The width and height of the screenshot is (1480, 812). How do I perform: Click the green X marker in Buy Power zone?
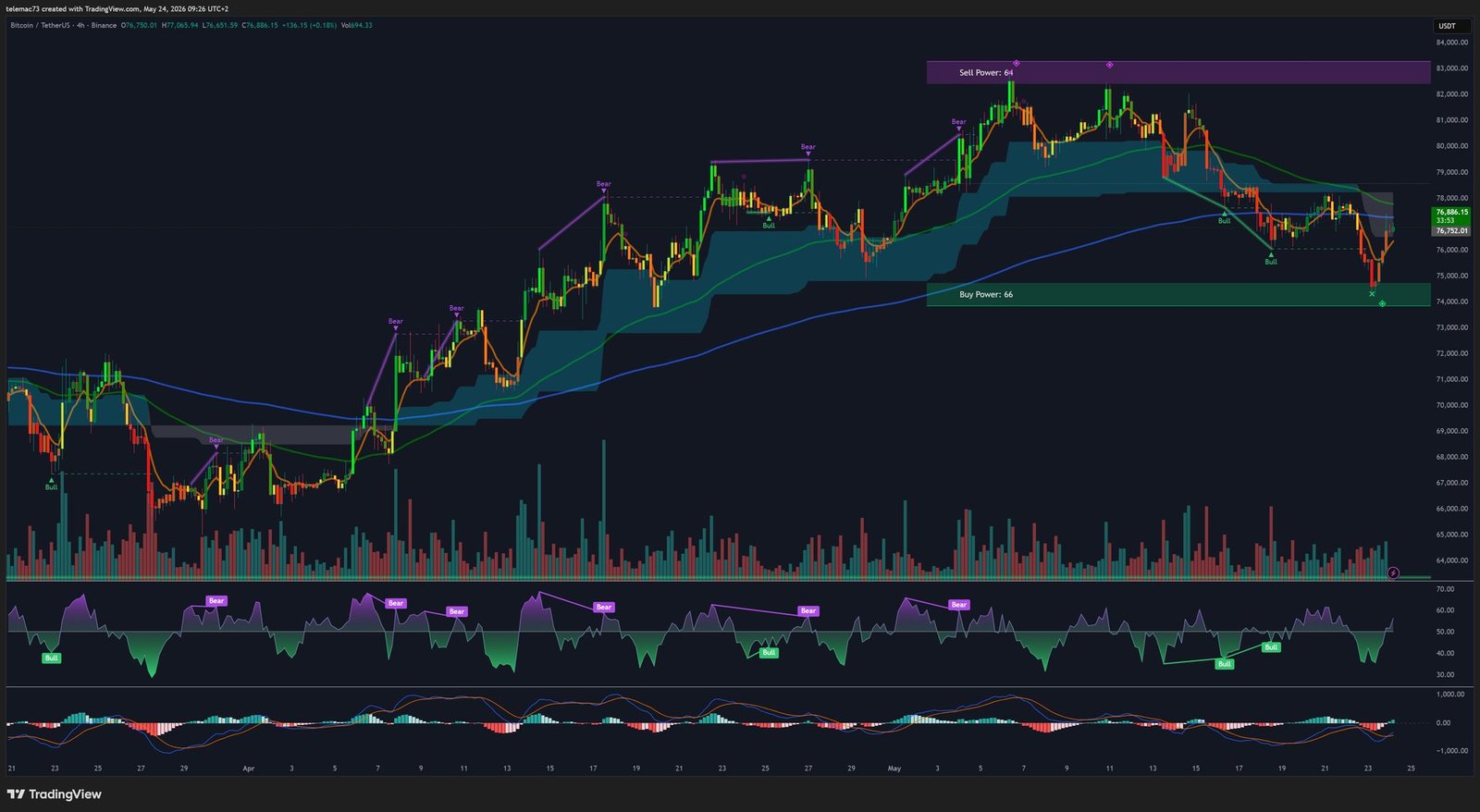click(1372, 293)
